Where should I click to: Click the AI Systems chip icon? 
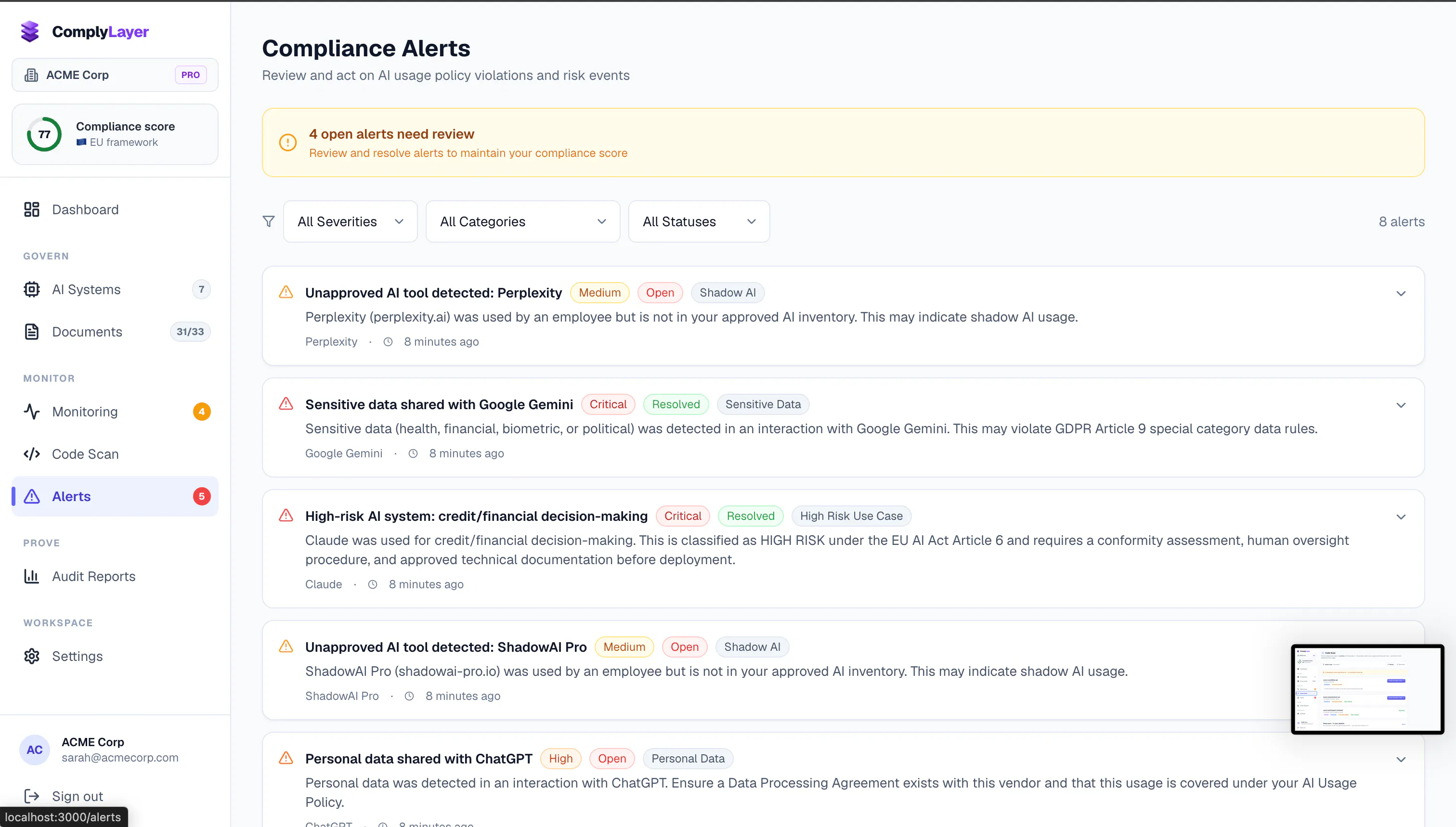coord(32,290)
